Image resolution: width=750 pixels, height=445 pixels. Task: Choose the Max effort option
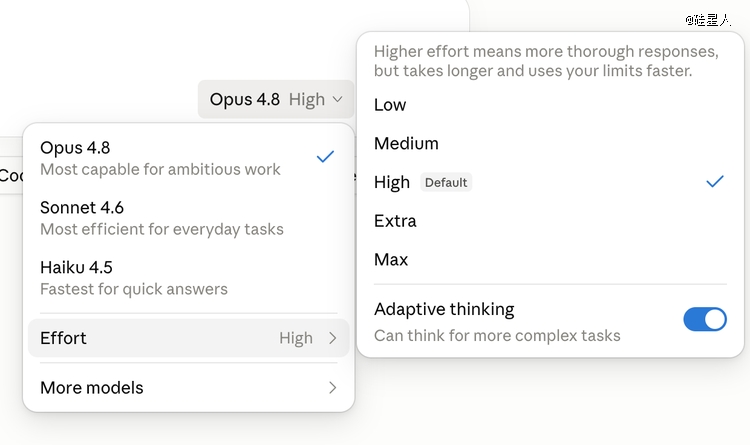click(x=550, y=260)
